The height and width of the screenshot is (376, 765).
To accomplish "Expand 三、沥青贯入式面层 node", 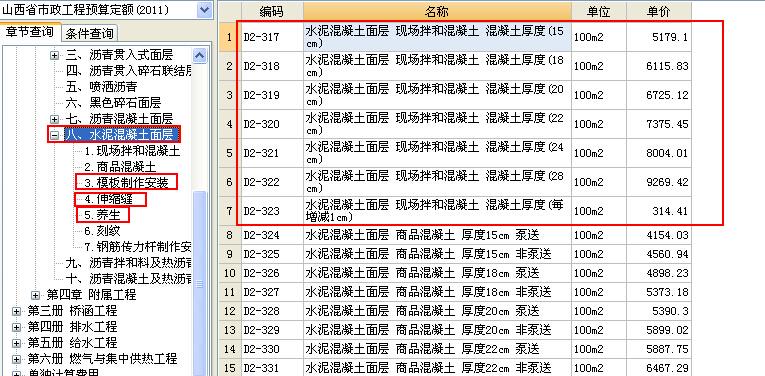I will (55, 56).
